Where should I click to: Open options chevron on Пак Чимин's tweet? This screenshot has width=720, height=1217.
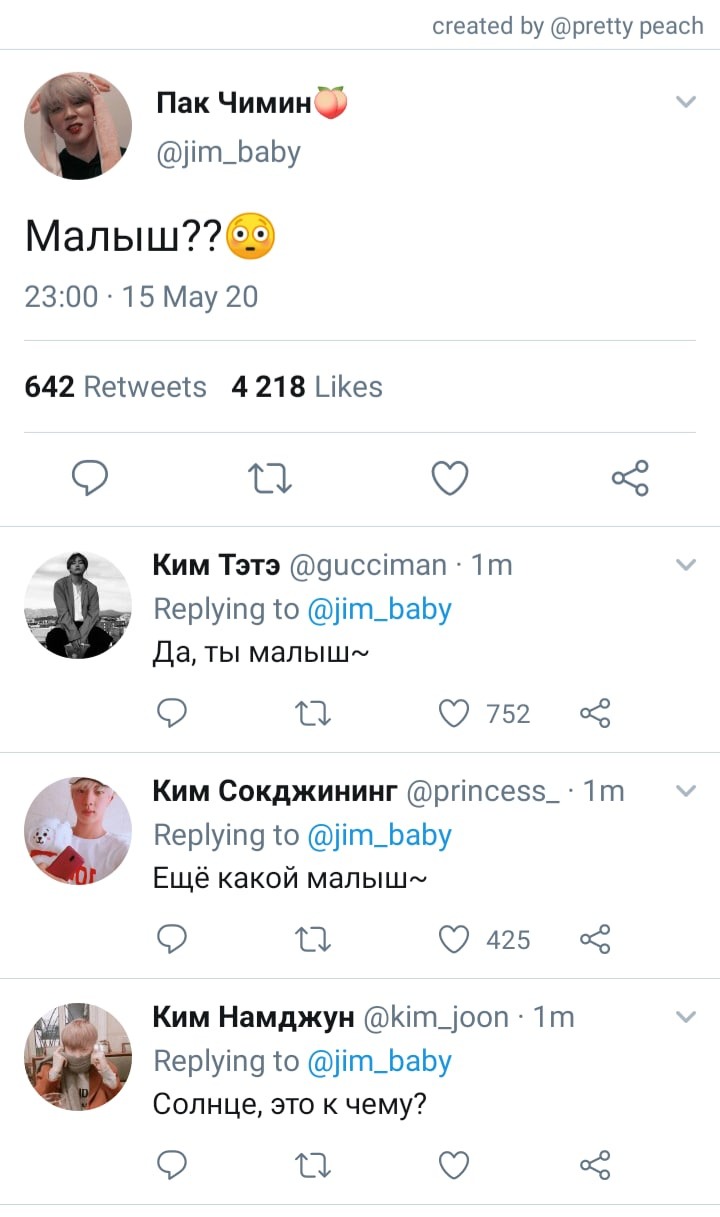[x=686, y=102]
